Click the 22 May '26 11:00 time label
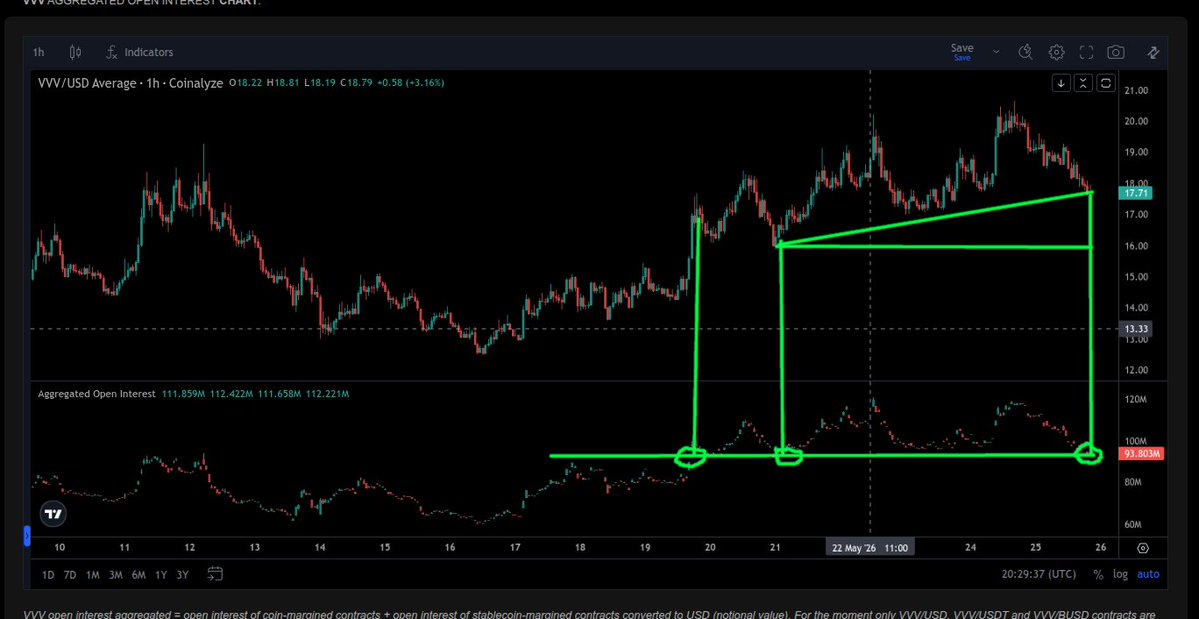This screenshot has width=1199, height=619. click(x=870, y=548)
